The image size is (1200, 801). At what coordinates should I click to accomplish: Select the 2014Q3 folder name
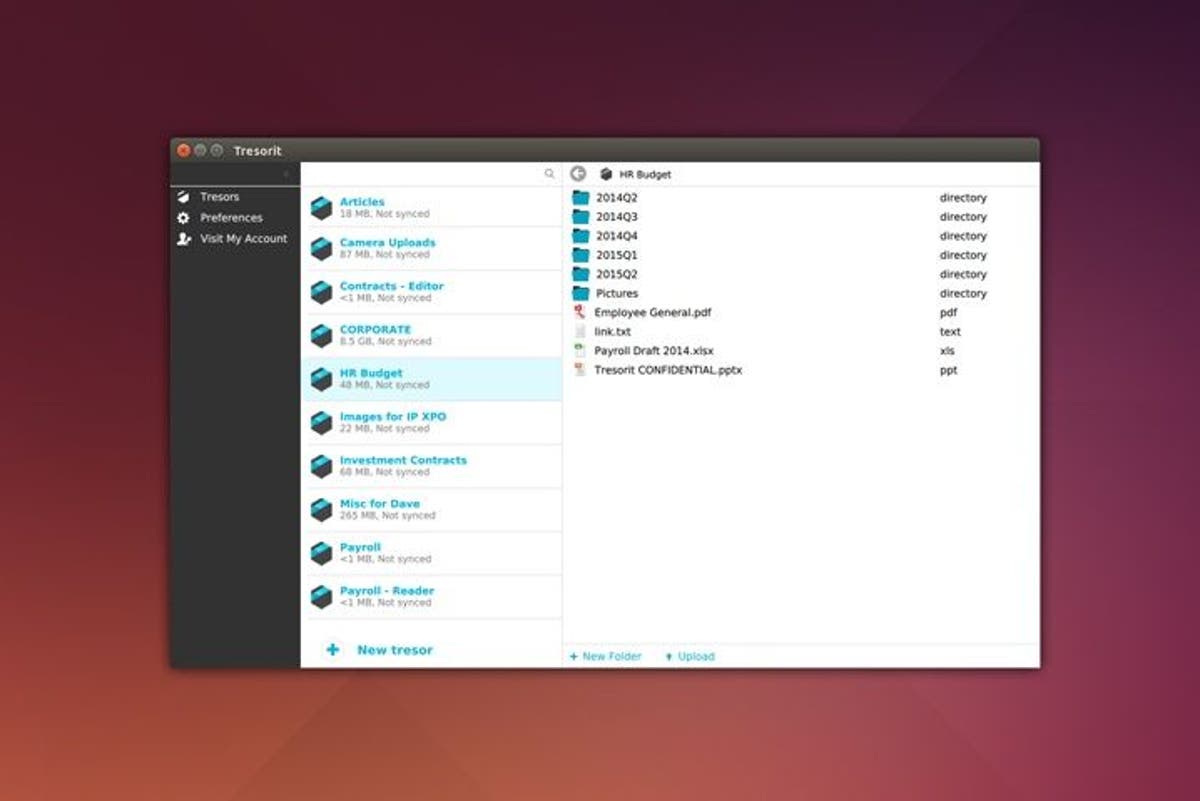pos(617,217)
